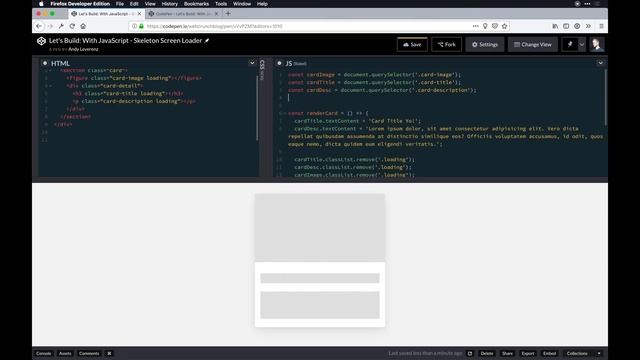Open the Library icon in toolbar
This screenshot has height=360, width=640.
(x=555, y=26)
